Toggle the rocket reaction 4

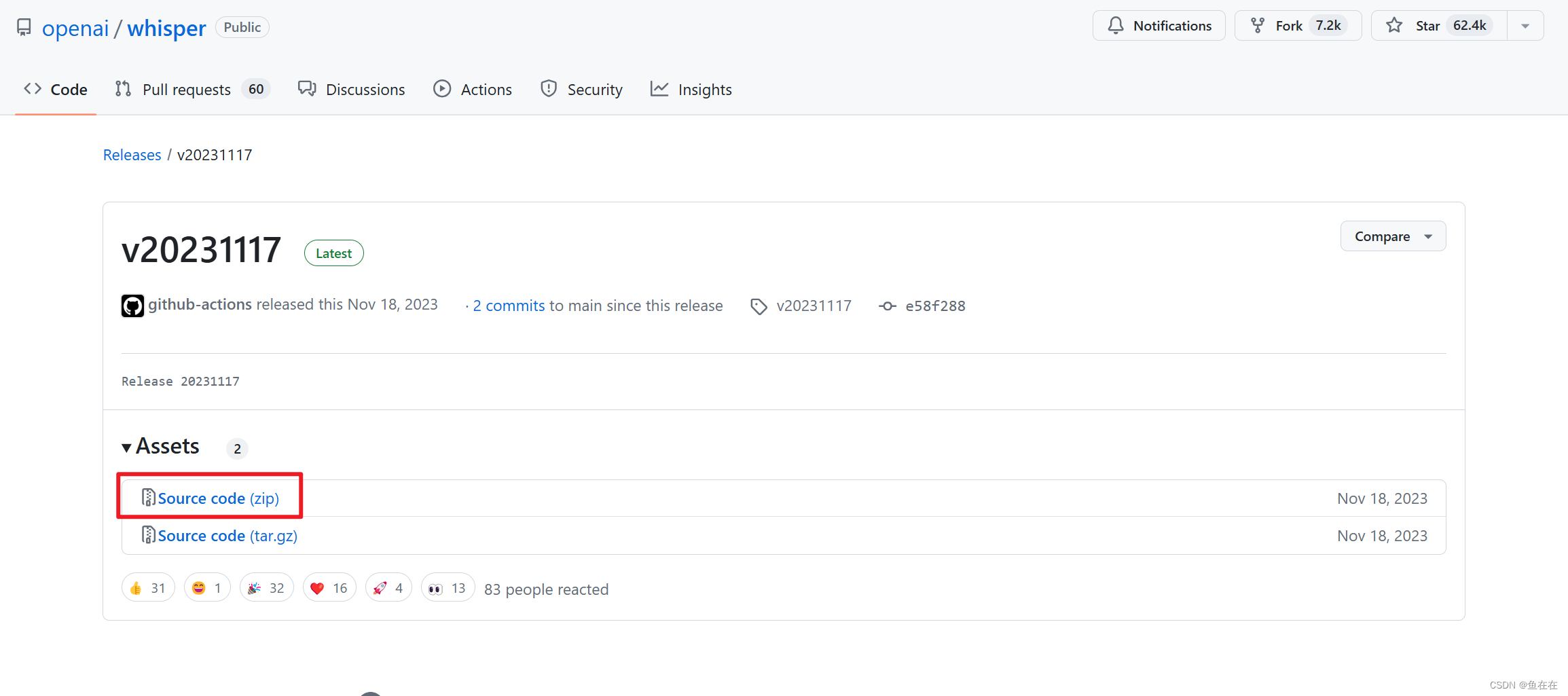(x=388, y=588)
